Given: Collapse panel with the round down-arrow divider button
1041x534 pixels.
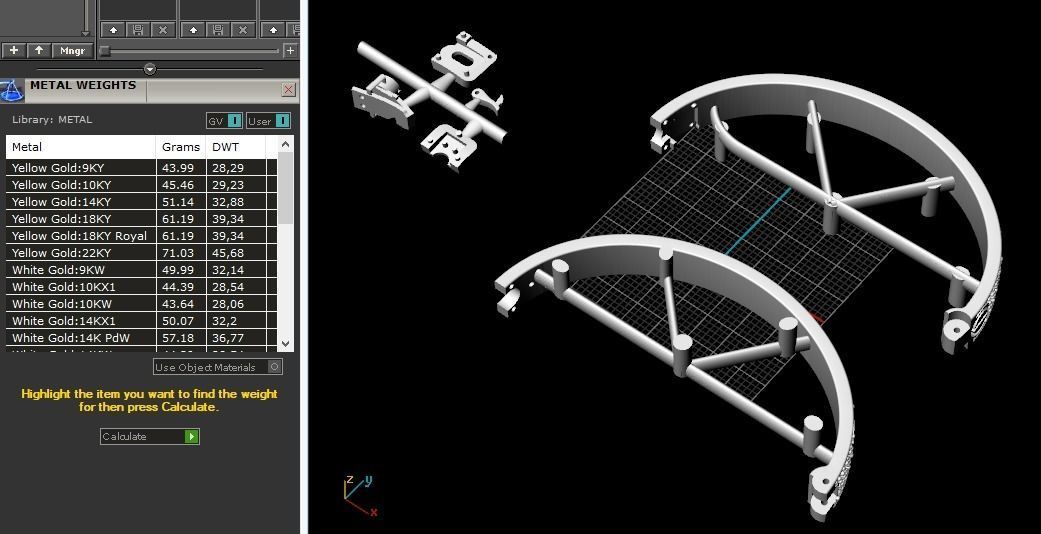Looking at the screenshot, I should point(150,69).
